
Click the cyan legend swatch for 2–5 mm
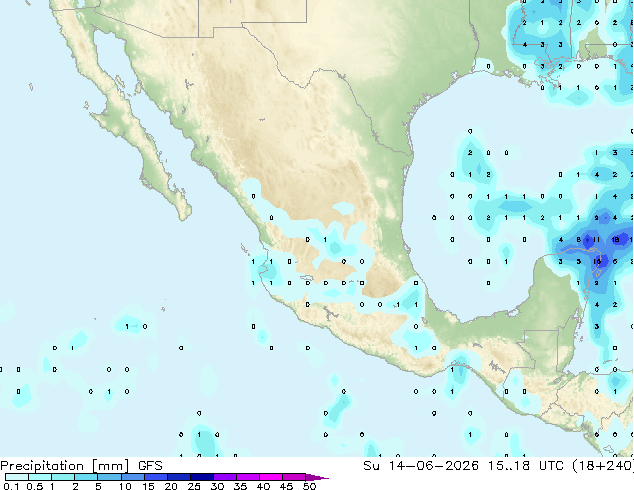[x=86, y=477]
